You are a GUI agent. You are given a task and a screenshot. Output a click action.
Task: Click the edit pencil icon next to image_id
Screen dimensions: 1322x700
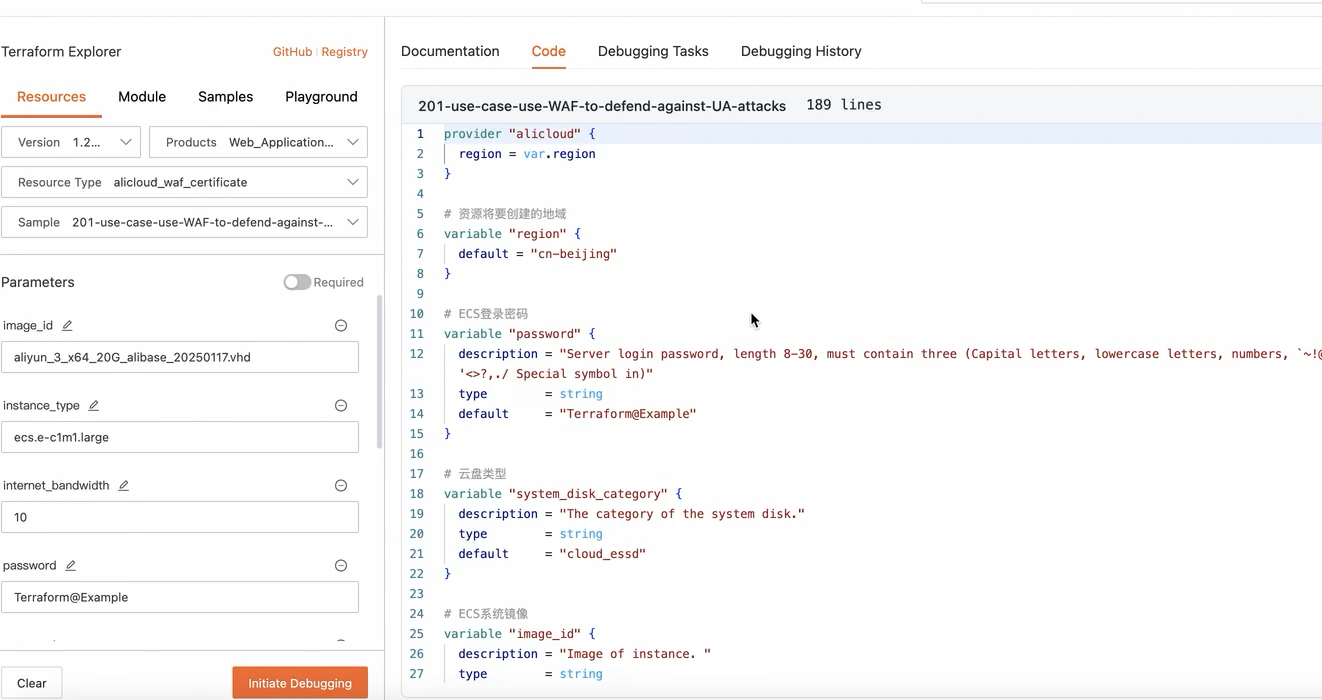pos(67,326)
